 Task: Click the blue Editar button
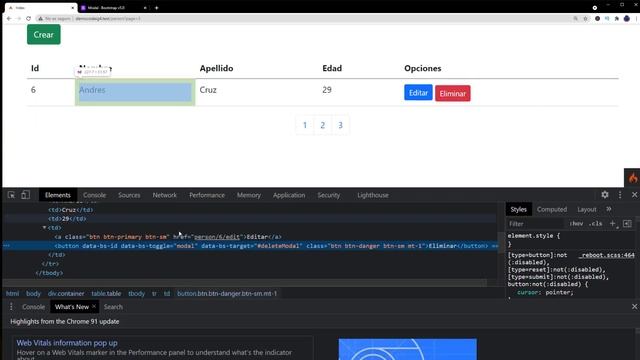point(418,93)
